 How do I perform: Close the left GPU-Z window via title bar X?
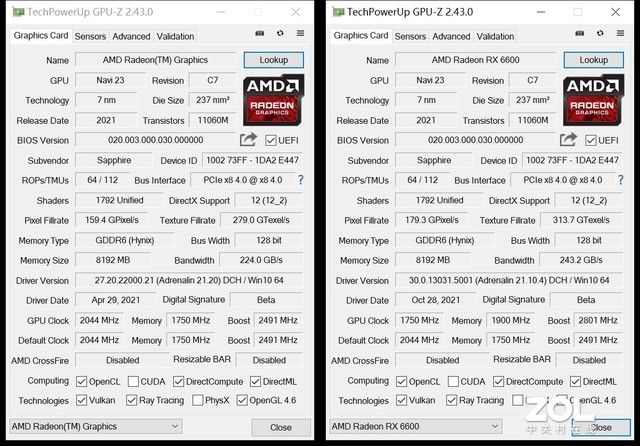[x=296, y=12]
